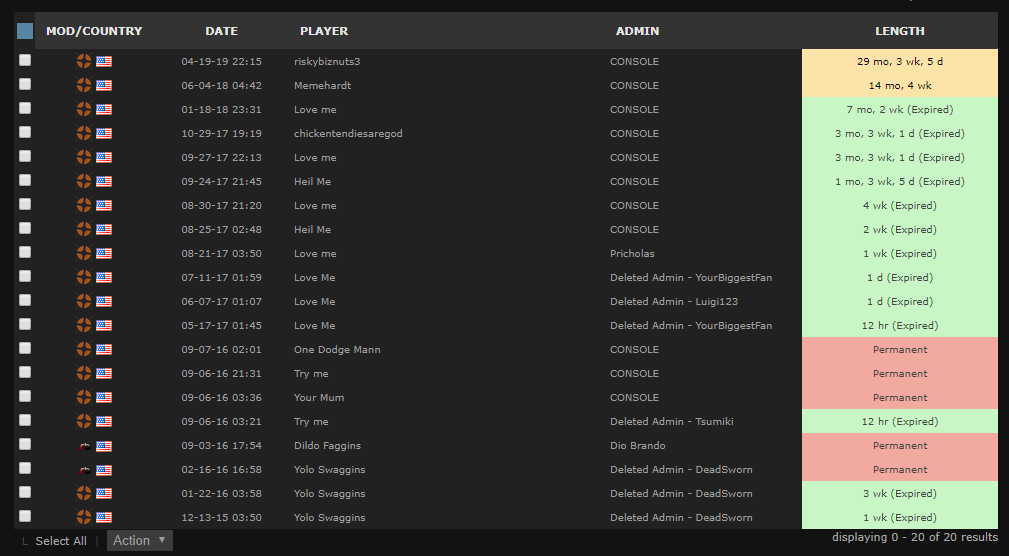1009x556 pixels.
Task: Click the TF2 icon beside chickentendiesaregod's ban
Action: point(84,133)
